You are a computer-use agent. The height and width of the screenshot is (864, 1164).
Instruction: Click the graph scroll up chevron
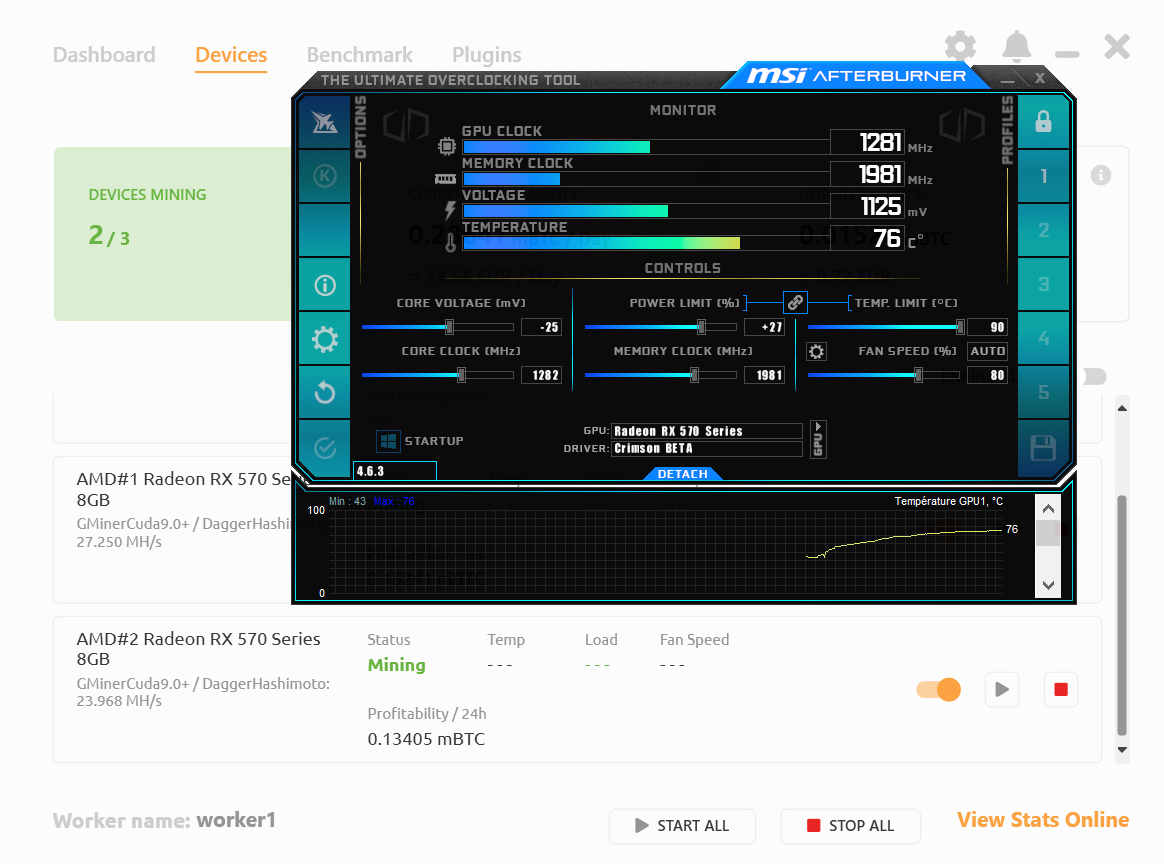tap(1047, 509)
